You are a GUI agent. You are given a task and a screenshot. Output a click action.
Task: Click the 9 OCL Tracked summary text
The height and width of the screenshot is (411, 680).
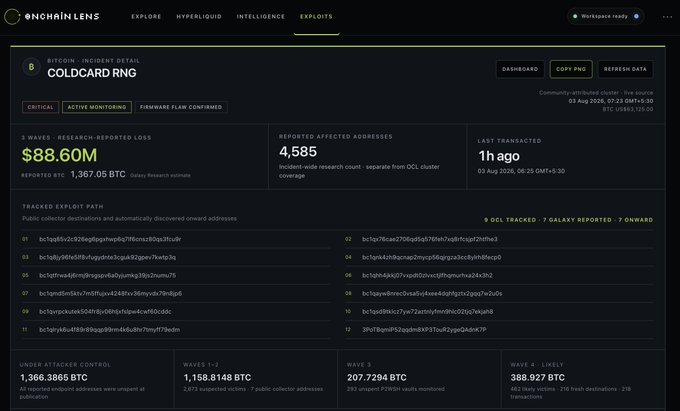coord(510,220)
